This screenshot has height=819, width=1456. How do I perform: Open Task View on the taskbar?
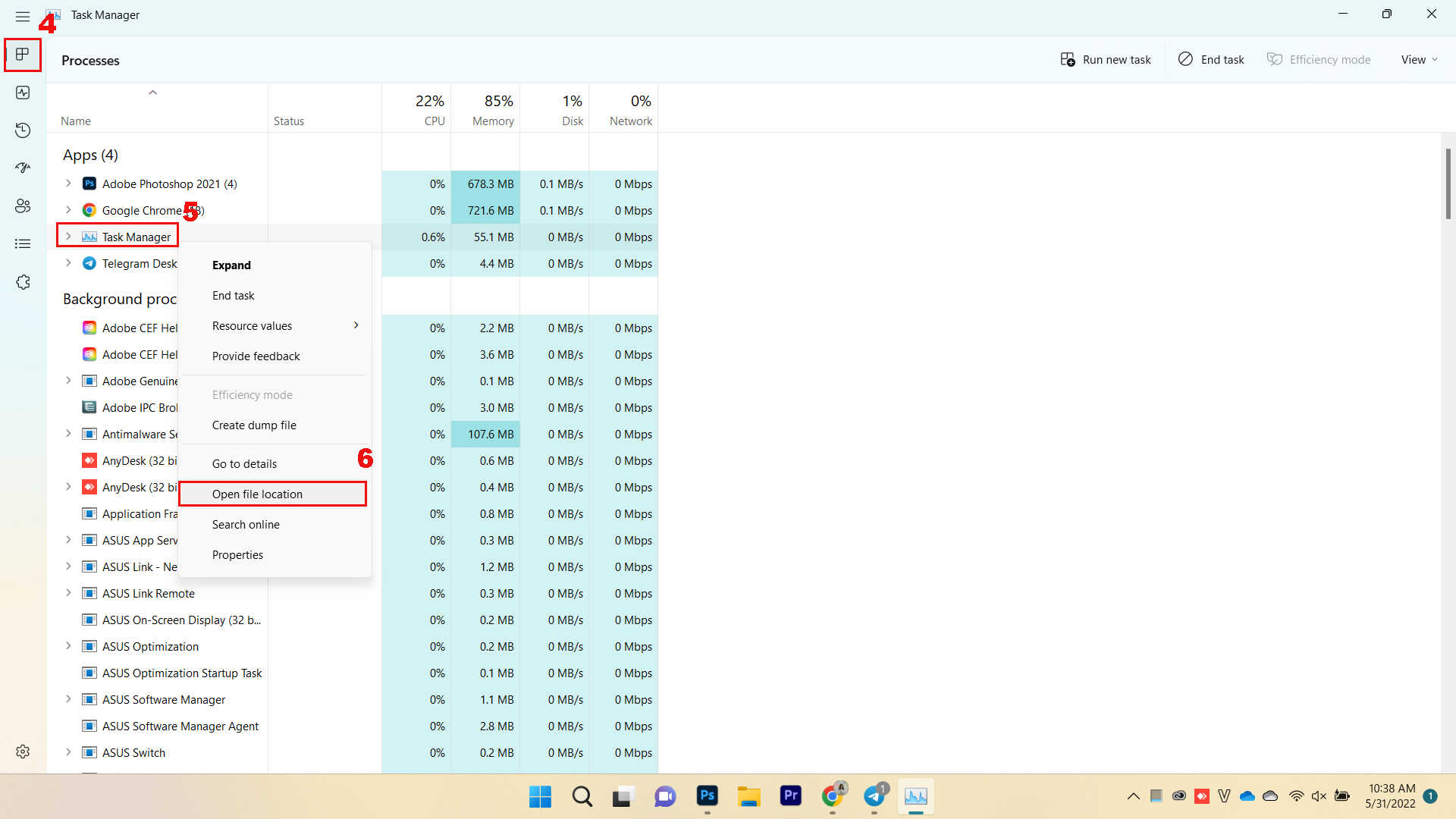(x=623, y=796)
